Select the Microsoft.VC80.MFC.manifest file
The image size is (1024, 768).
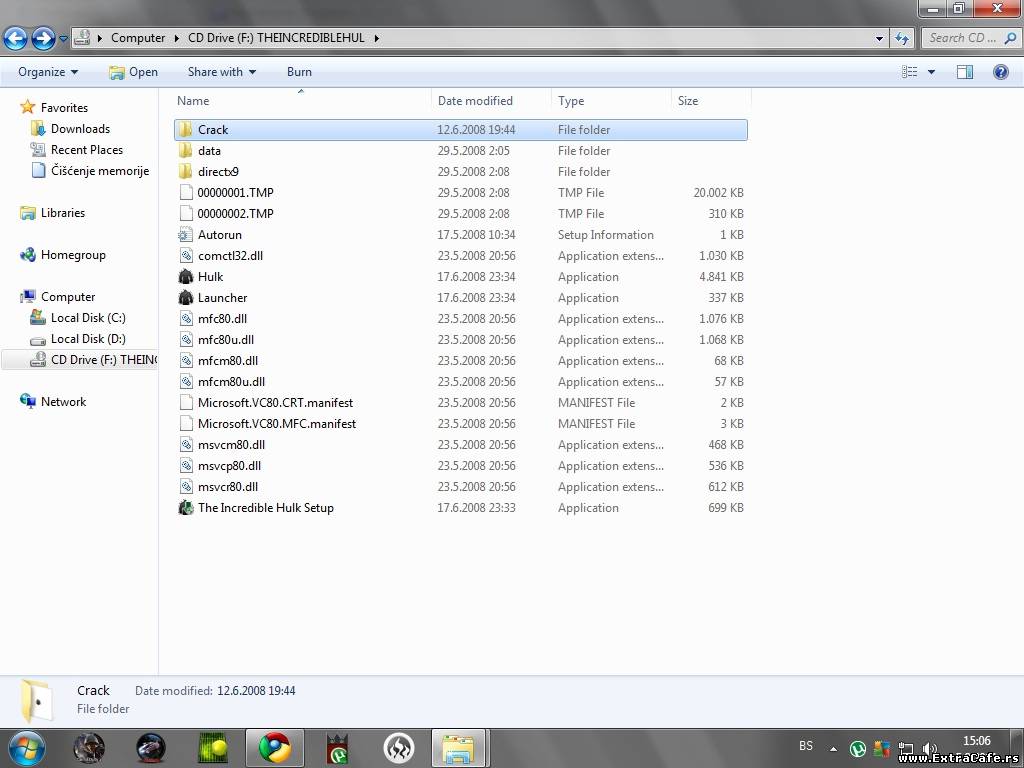(x=460, y=423)
